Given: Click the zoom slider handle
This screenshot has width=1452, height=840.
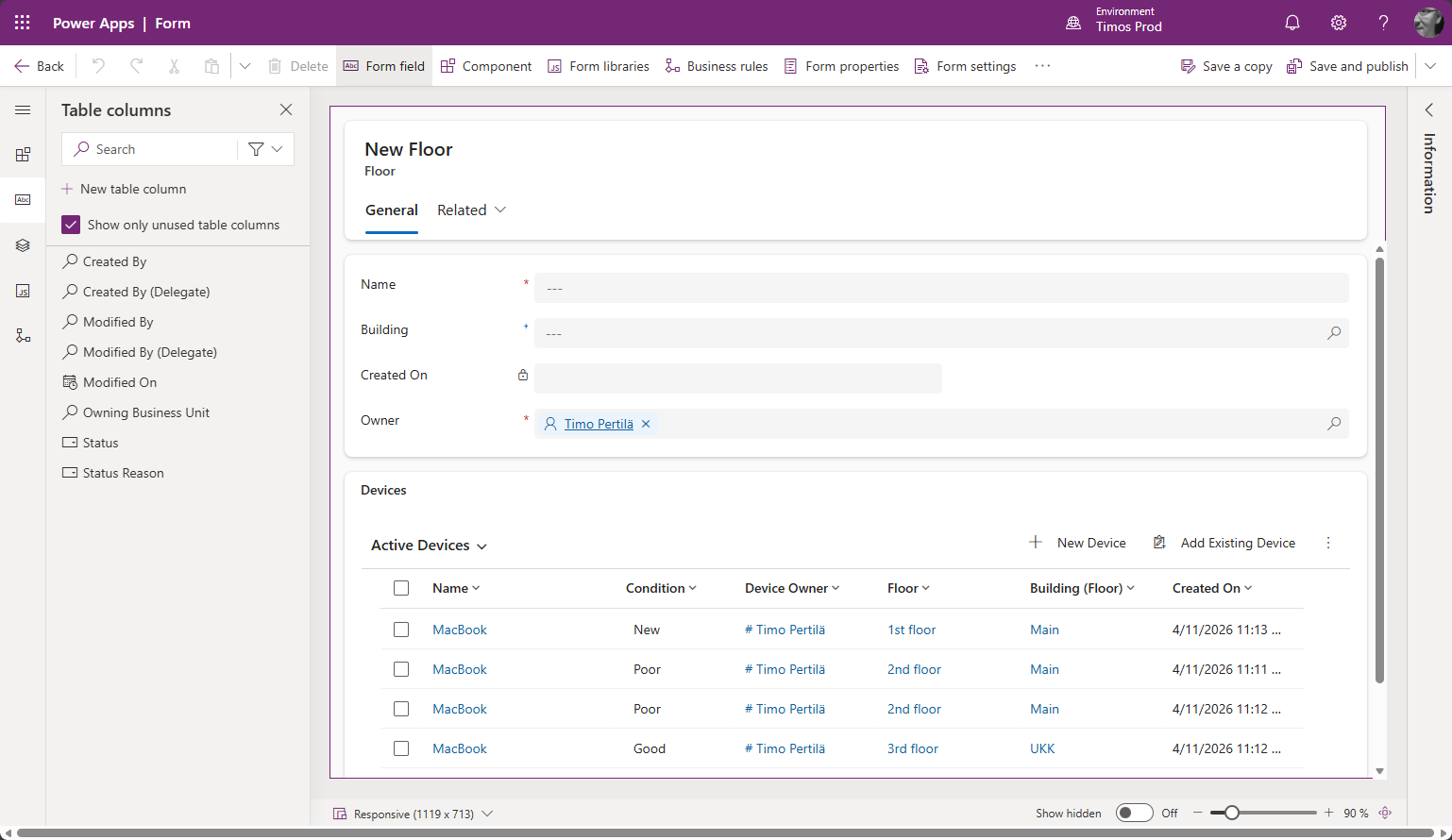Looking at the screenshot, I should pos(1231,813).
